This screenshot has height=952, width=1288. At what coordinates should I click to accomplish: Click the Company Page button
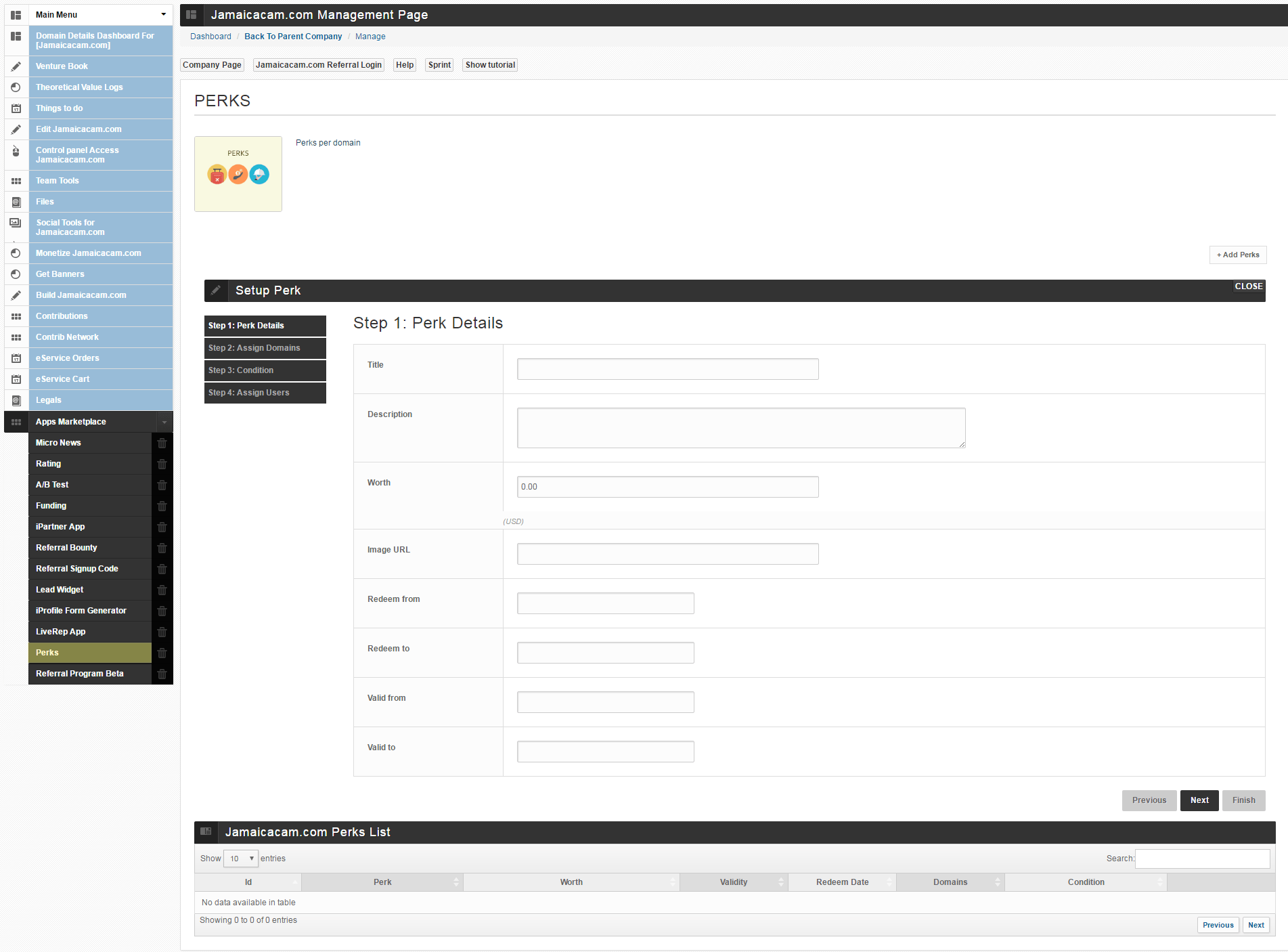tap(212, 65)
